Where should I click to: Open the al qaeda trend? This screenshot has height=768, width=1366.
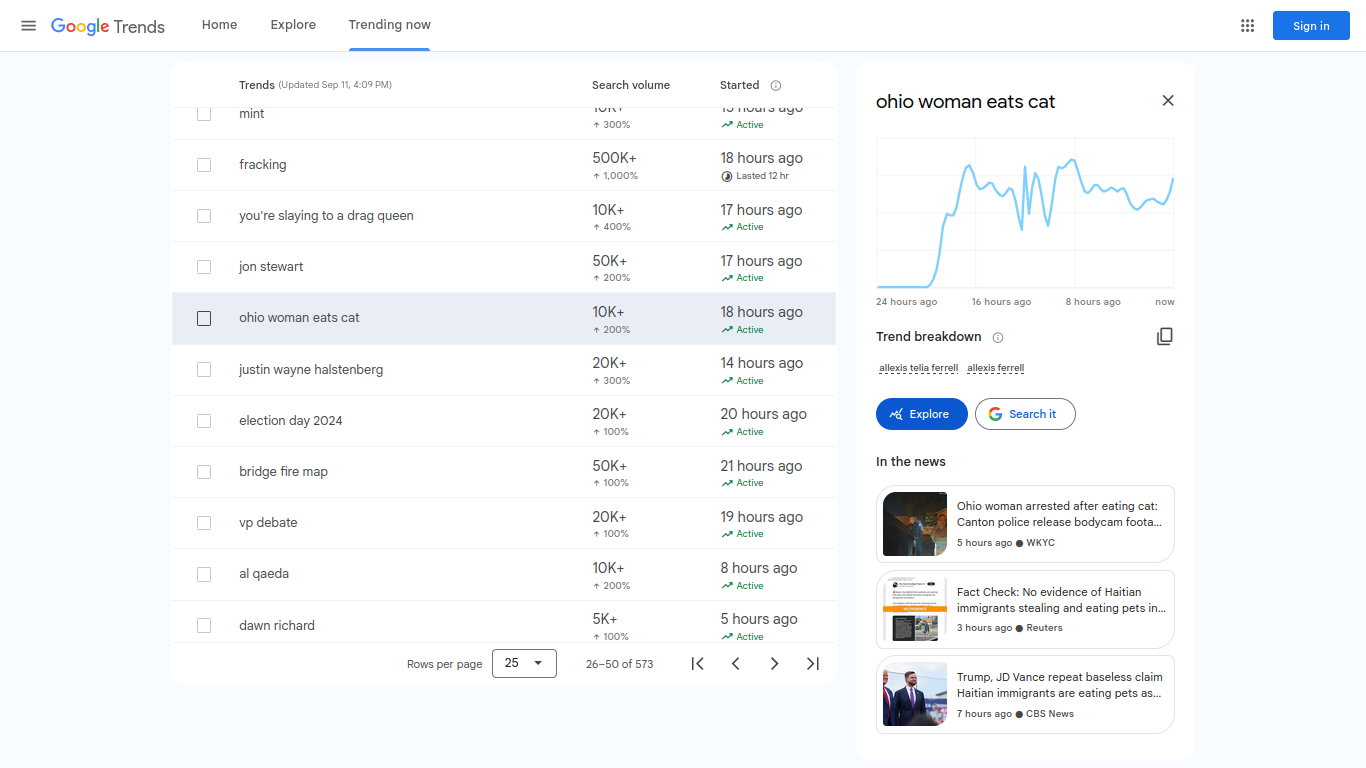click(x=504, y=574)
